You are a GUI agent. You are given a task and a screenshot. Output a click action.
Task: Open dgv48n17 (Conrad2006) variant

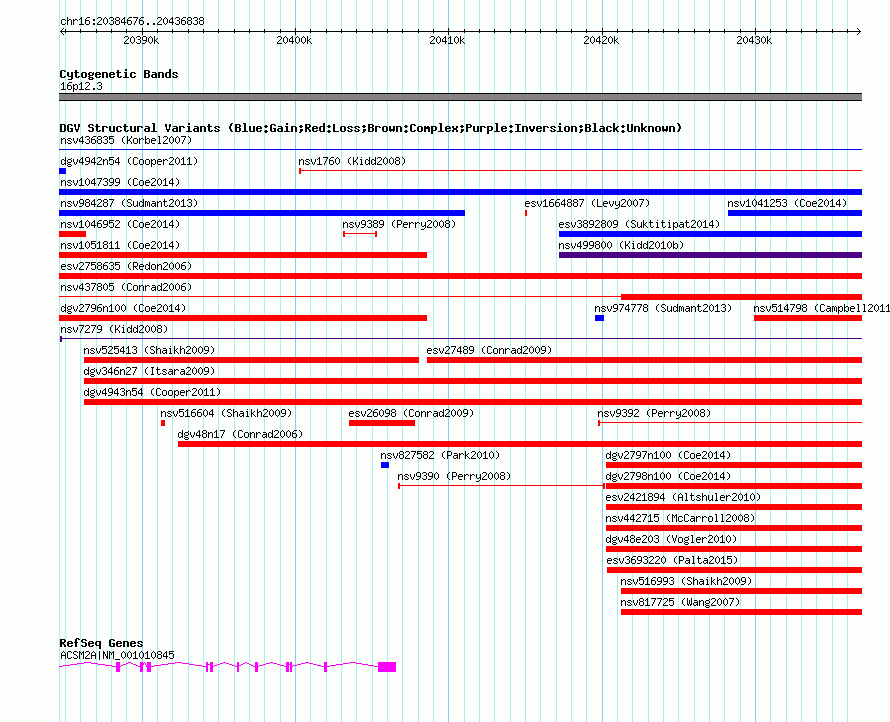tap(240, 434)
